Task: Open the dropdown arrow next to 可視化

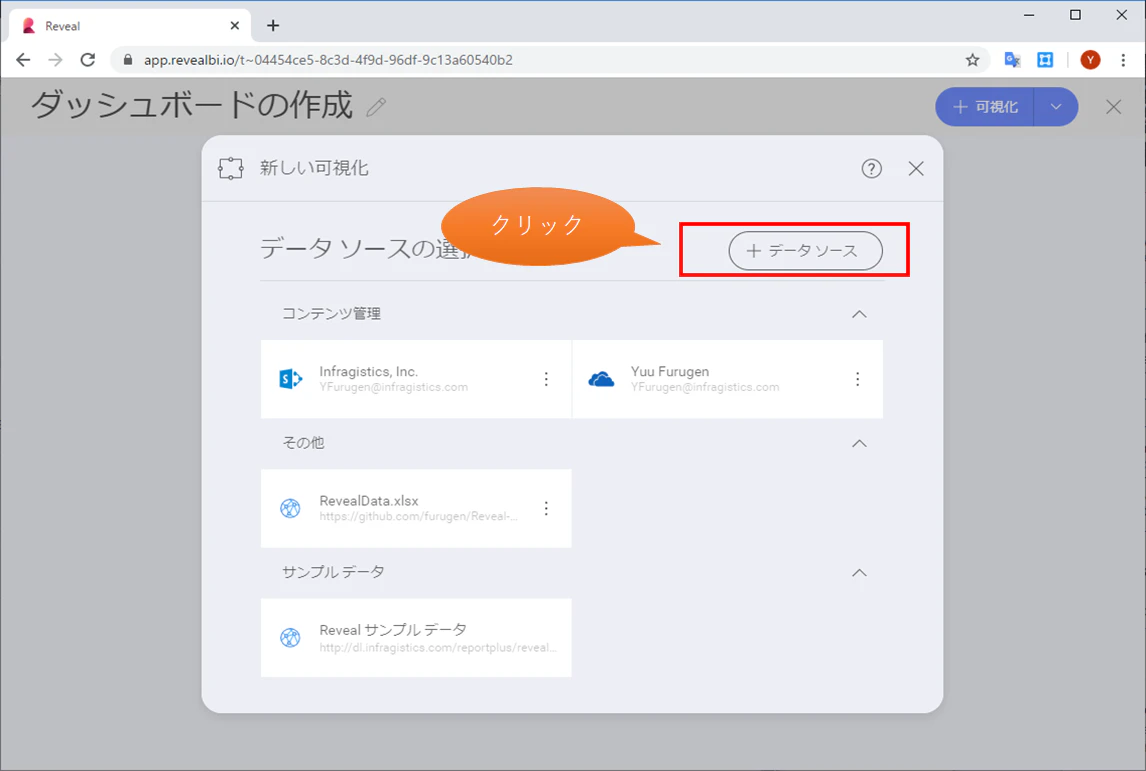Action: [x=1056, y=107]
